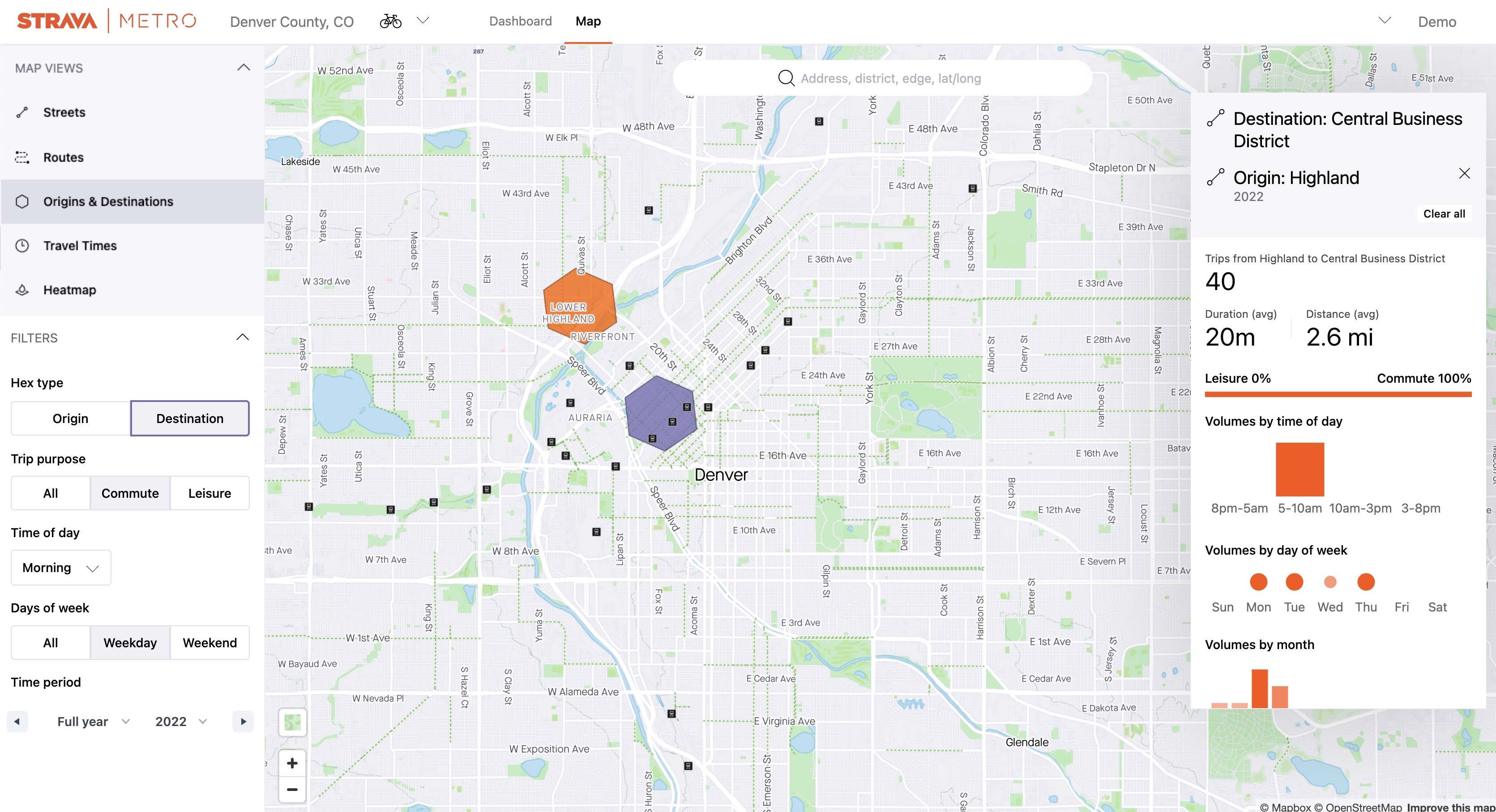Click the Origin: Highland route icon
The height and width of the screenshot is (812, 1496).
click(1215, 176)
